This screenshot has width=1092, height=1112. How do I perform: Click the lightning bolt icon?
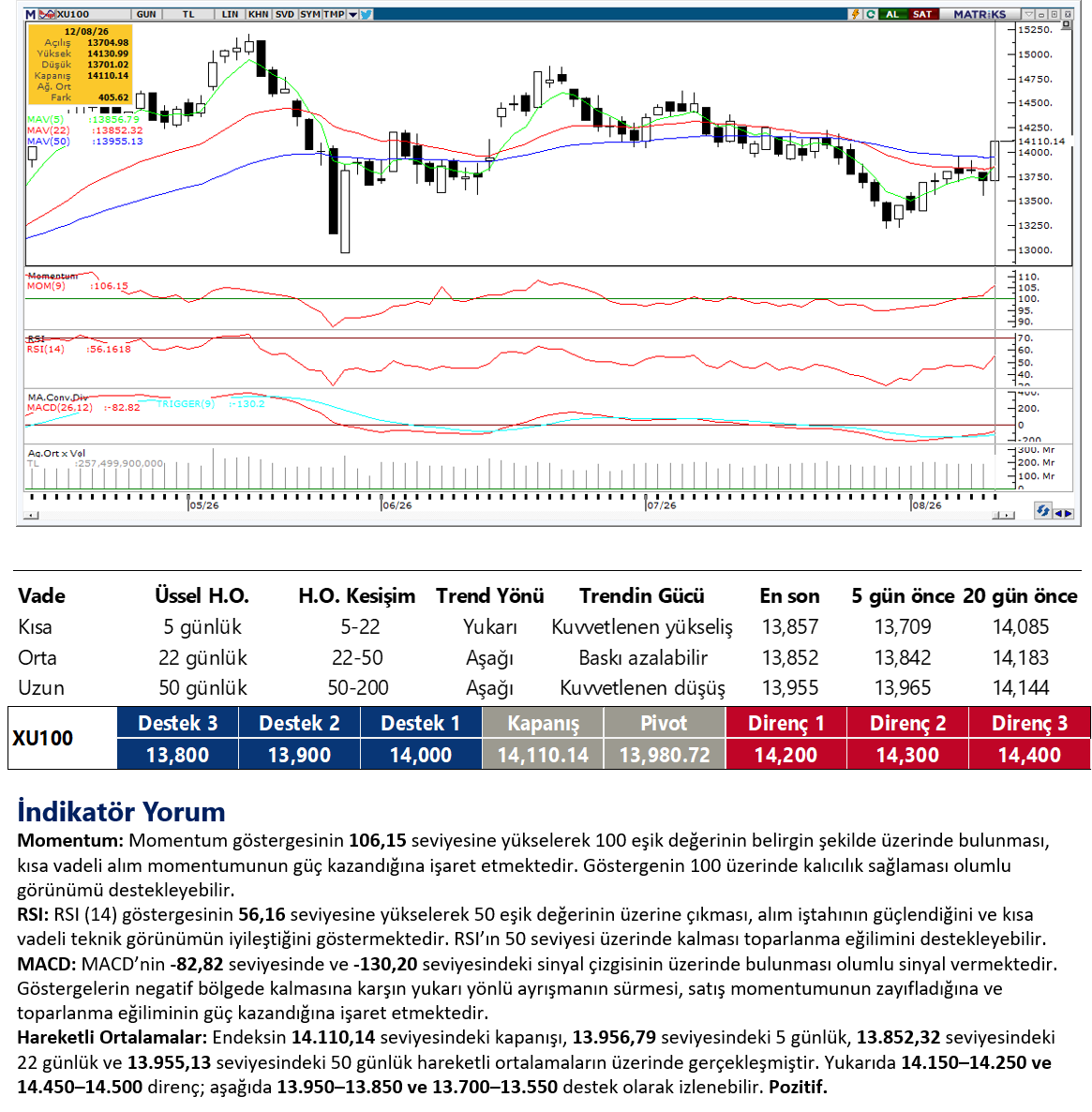pos(856,14)
